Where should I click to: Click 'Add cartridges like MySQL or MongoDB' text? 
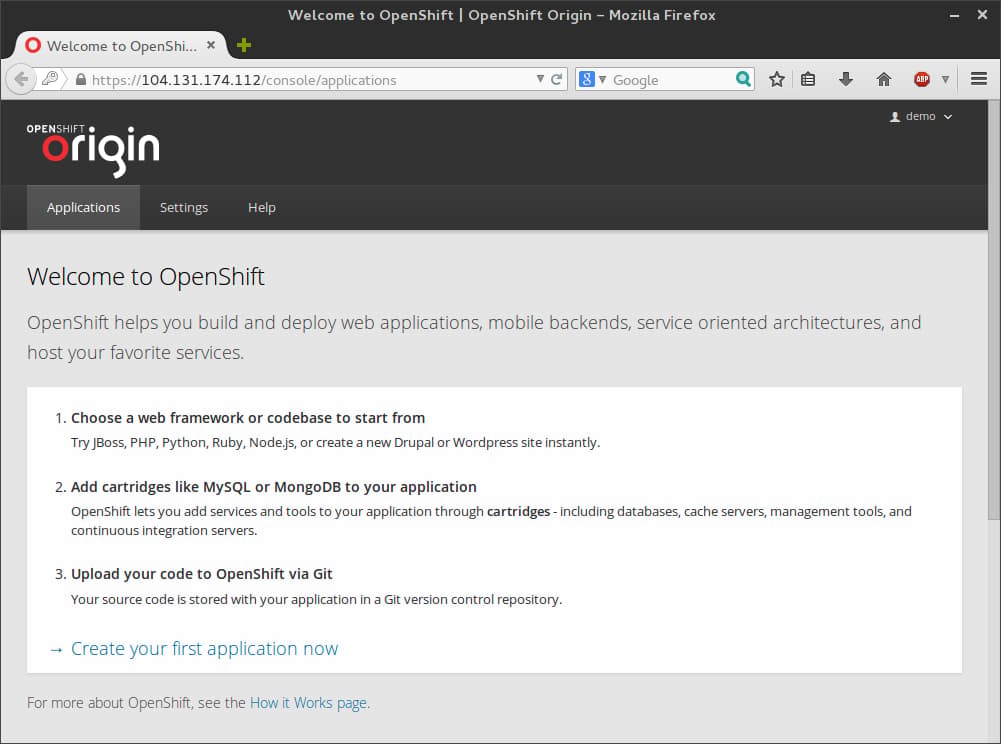[x=273, y=487]
